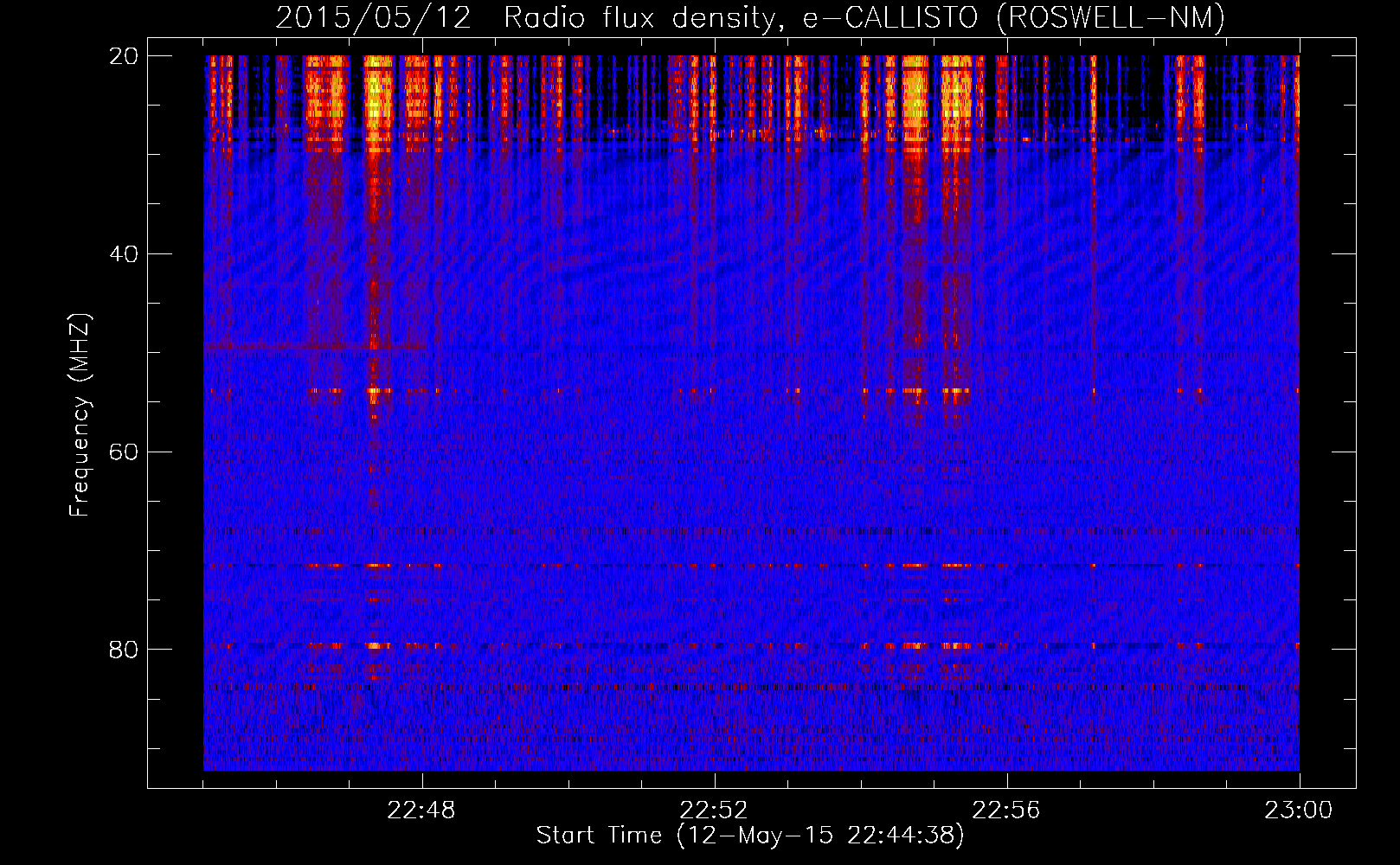Click the 20 frequency tick label
This screenshot has width=1400, height=865.
[124, 56]
